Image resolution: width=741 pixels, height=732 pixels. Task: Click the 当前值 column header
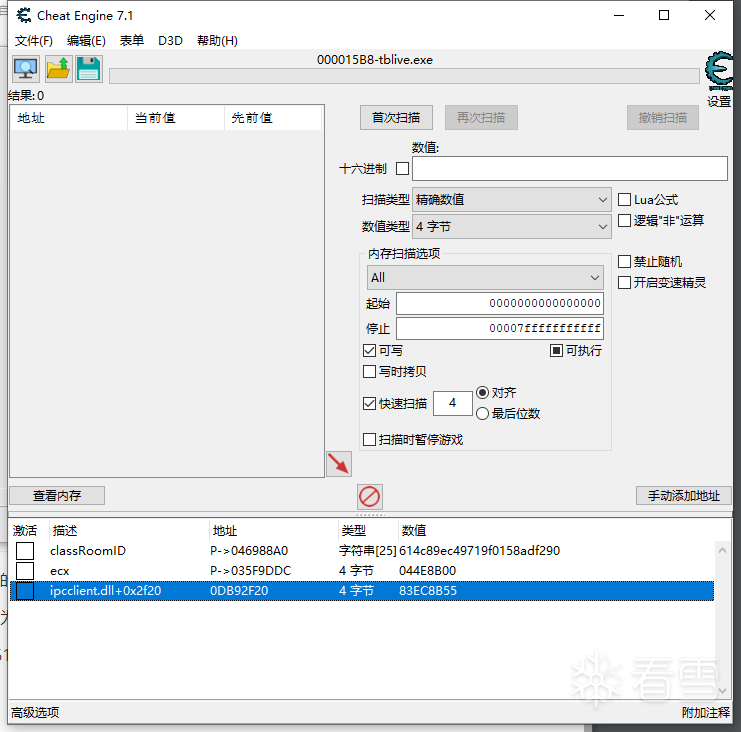176,118
